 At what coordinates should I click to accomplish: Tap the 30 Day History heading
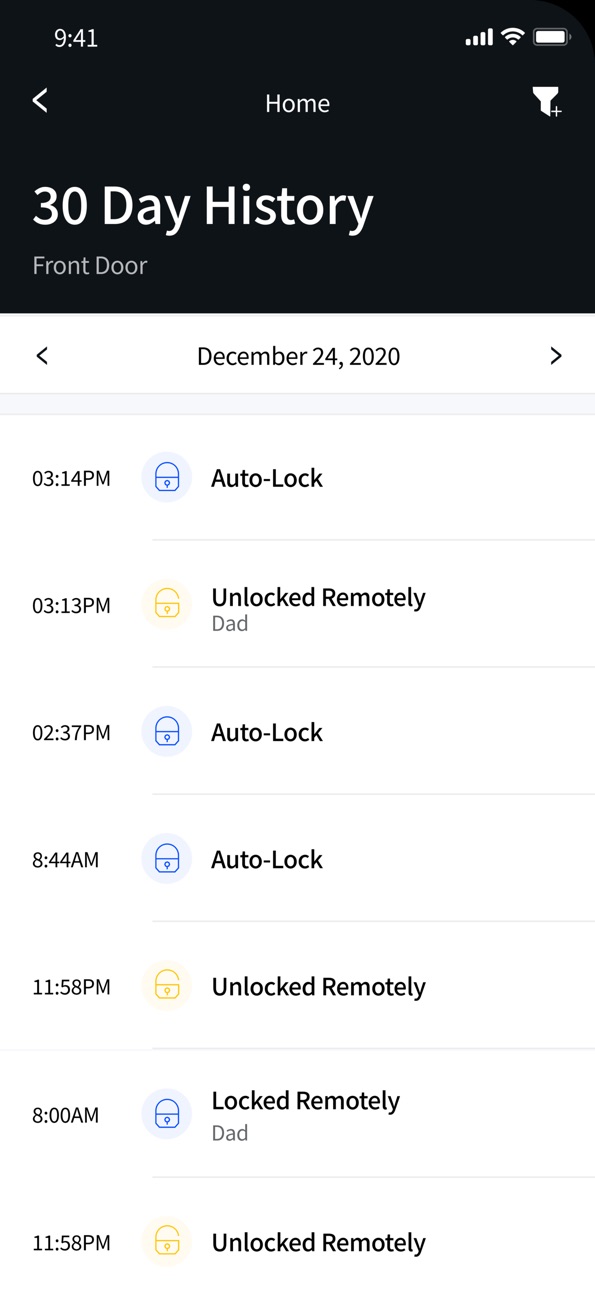click(x=203, y=205)
